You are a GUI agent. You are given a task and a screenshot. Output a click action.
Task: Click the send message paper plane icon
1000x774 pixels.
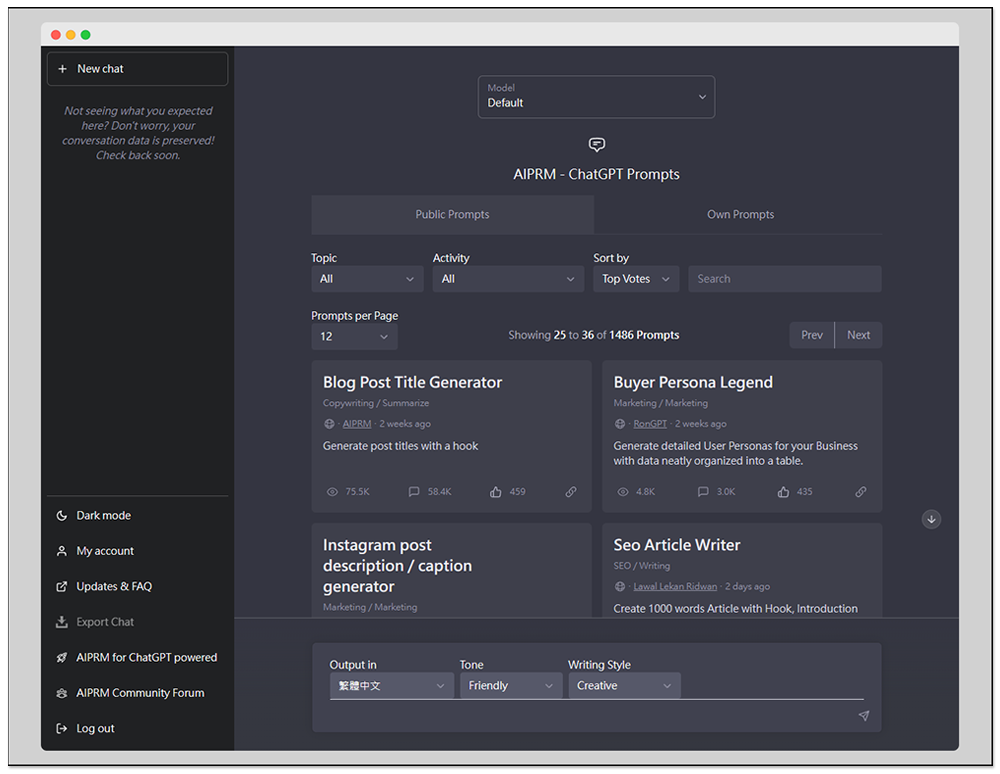tap(863, 716)
